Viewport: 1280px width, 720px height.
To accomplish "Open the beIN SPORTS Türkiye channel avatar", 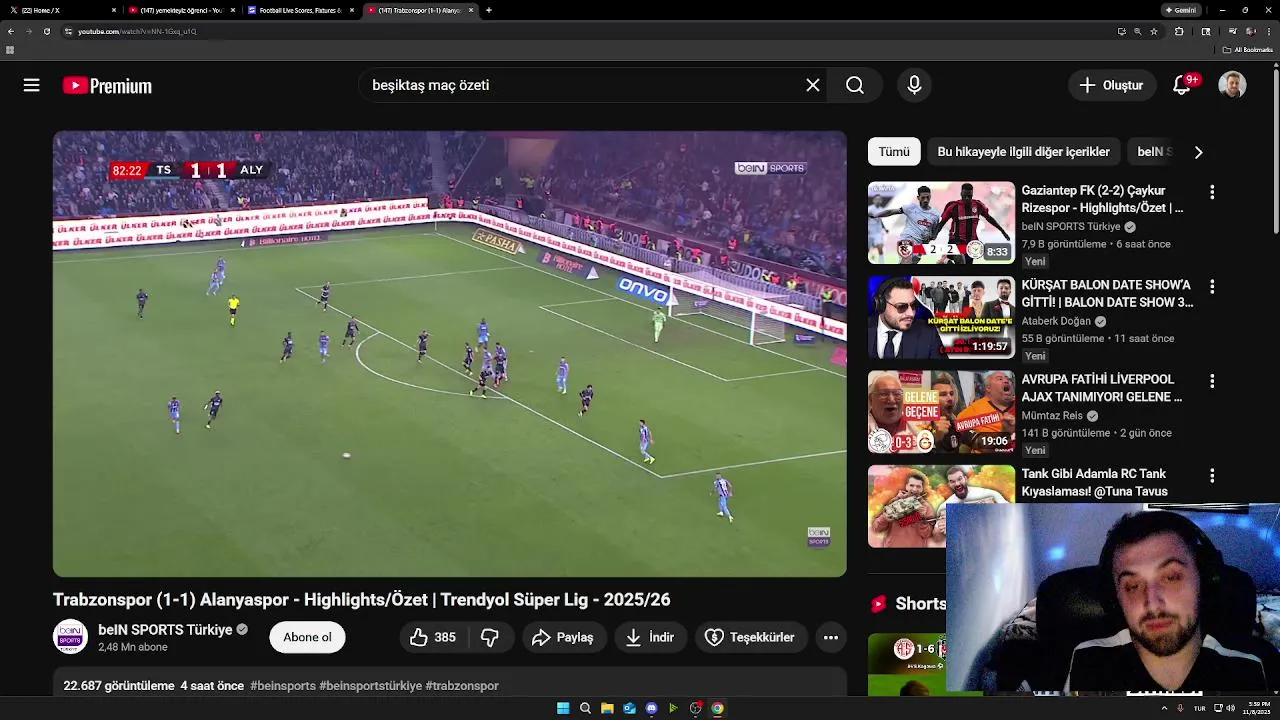I will 70,637.
